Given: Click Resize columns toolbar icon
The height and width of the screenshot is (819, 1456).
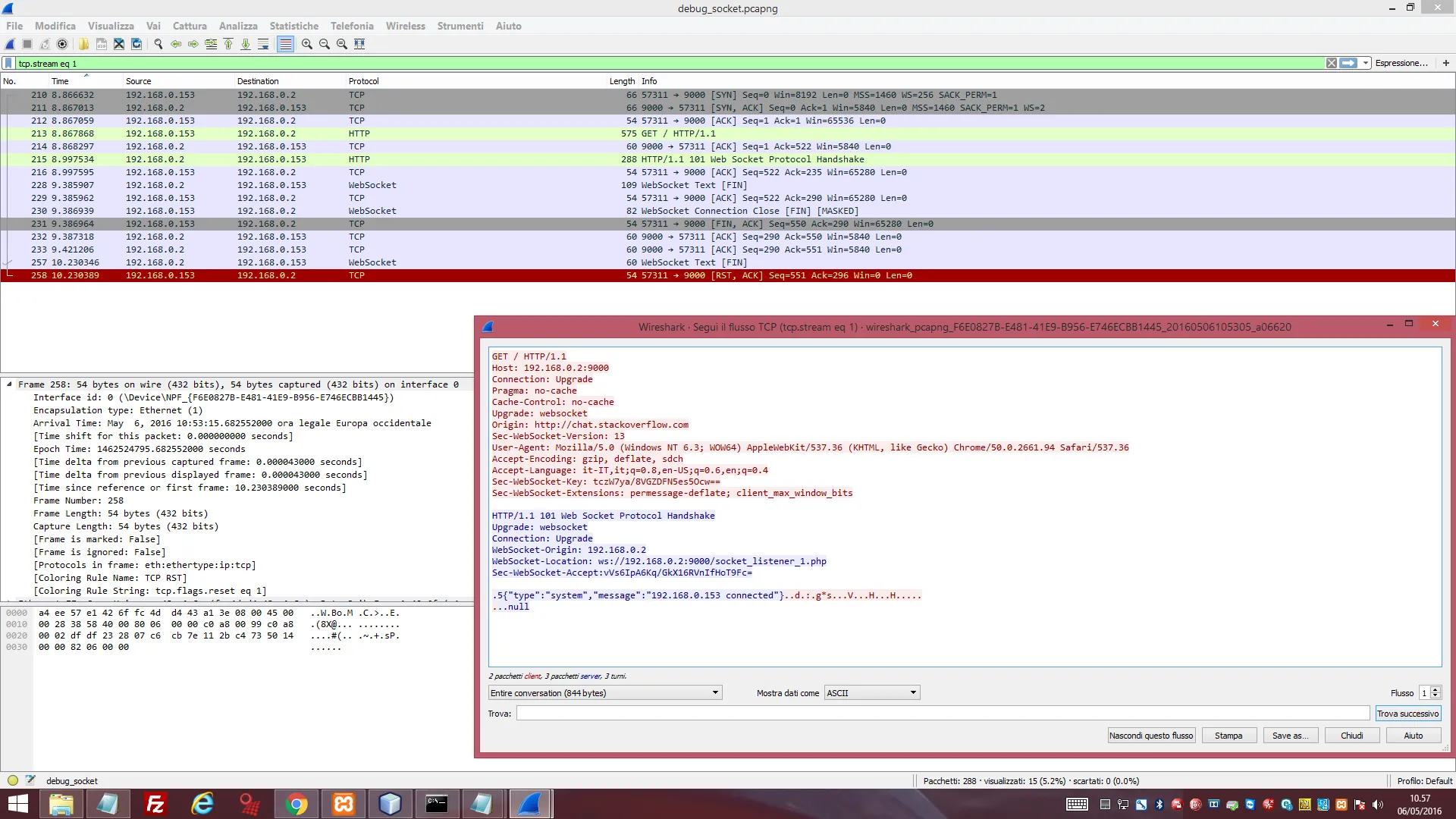Looking at the screenshot, I should (x=359, y=44).
